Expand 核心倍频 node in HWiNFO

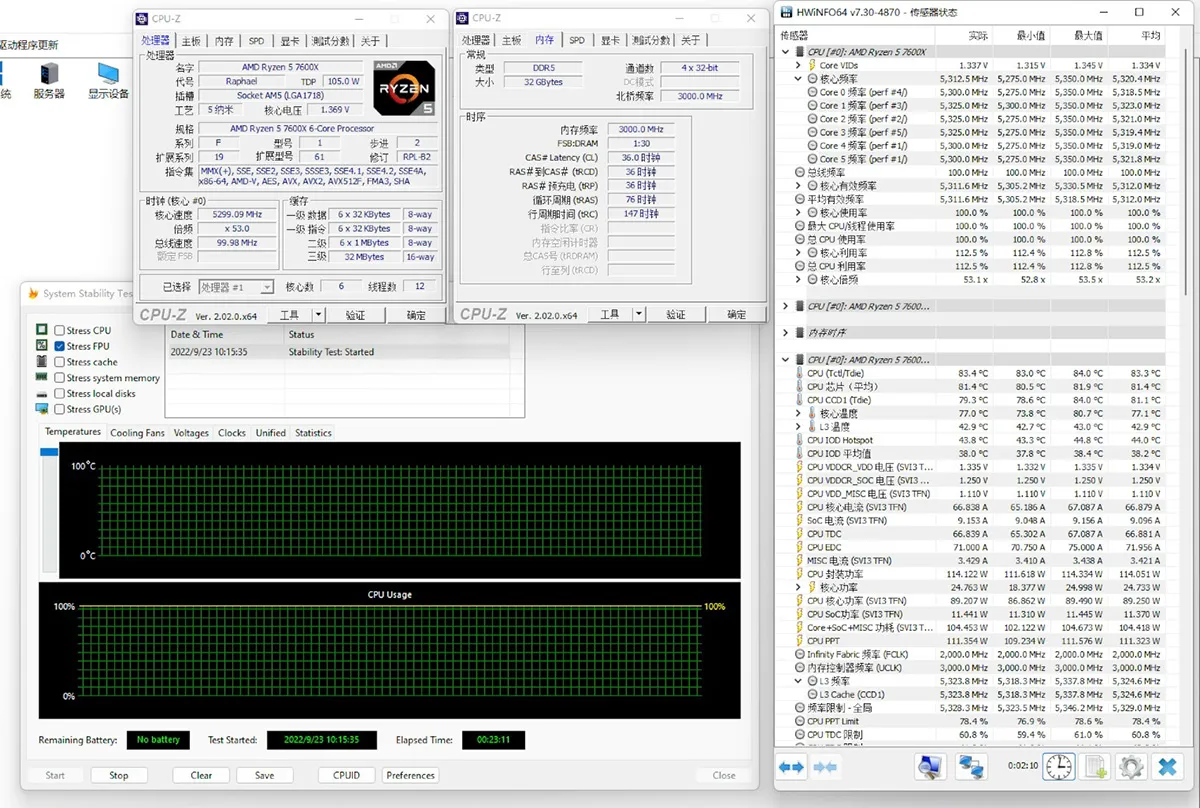tap(798, 279)
